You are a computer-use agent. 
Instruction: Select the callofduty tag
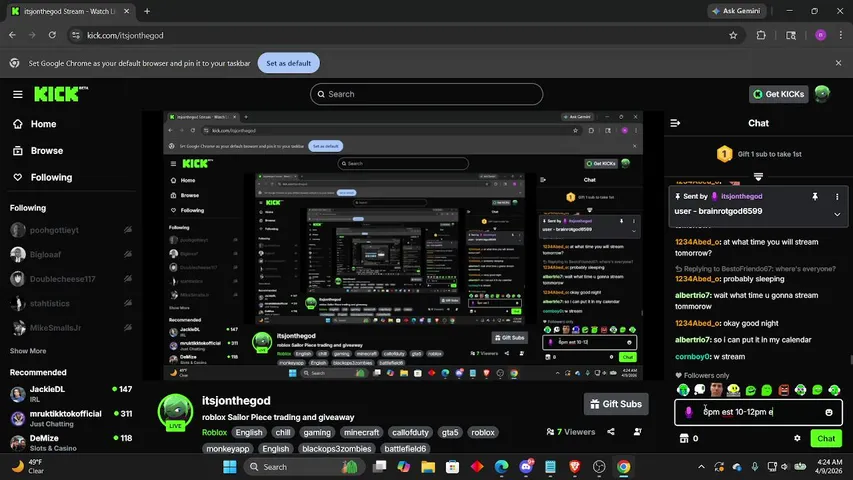click(x=410, y=433)
